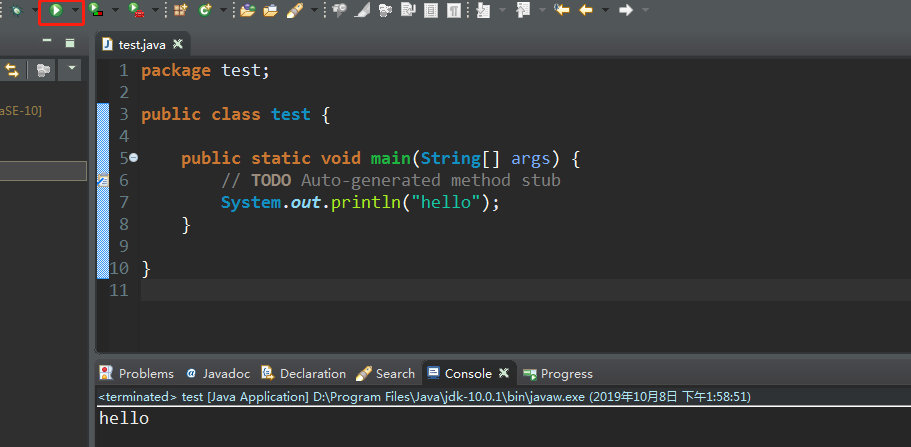Screen dimensions: 911x447
Task: Click the Debug bug icon
Action: pyautogui.click(x=16, y=10)
